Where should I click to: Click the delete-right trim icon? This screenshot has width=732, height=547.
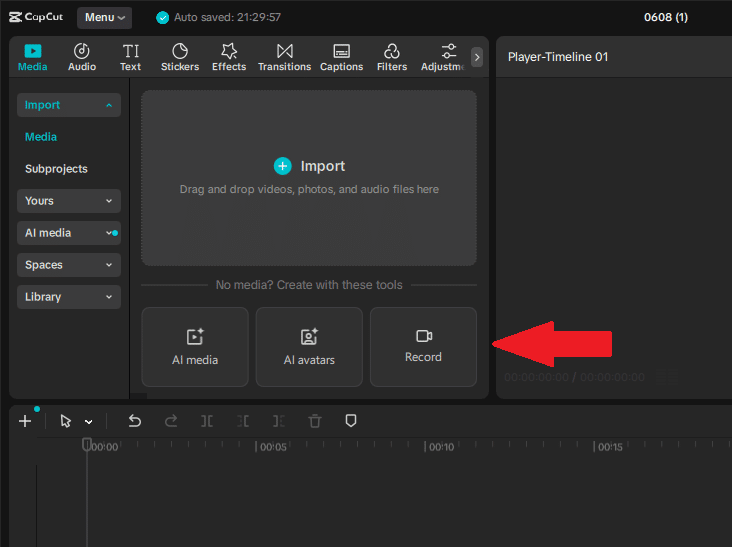(x=279, y=421)
